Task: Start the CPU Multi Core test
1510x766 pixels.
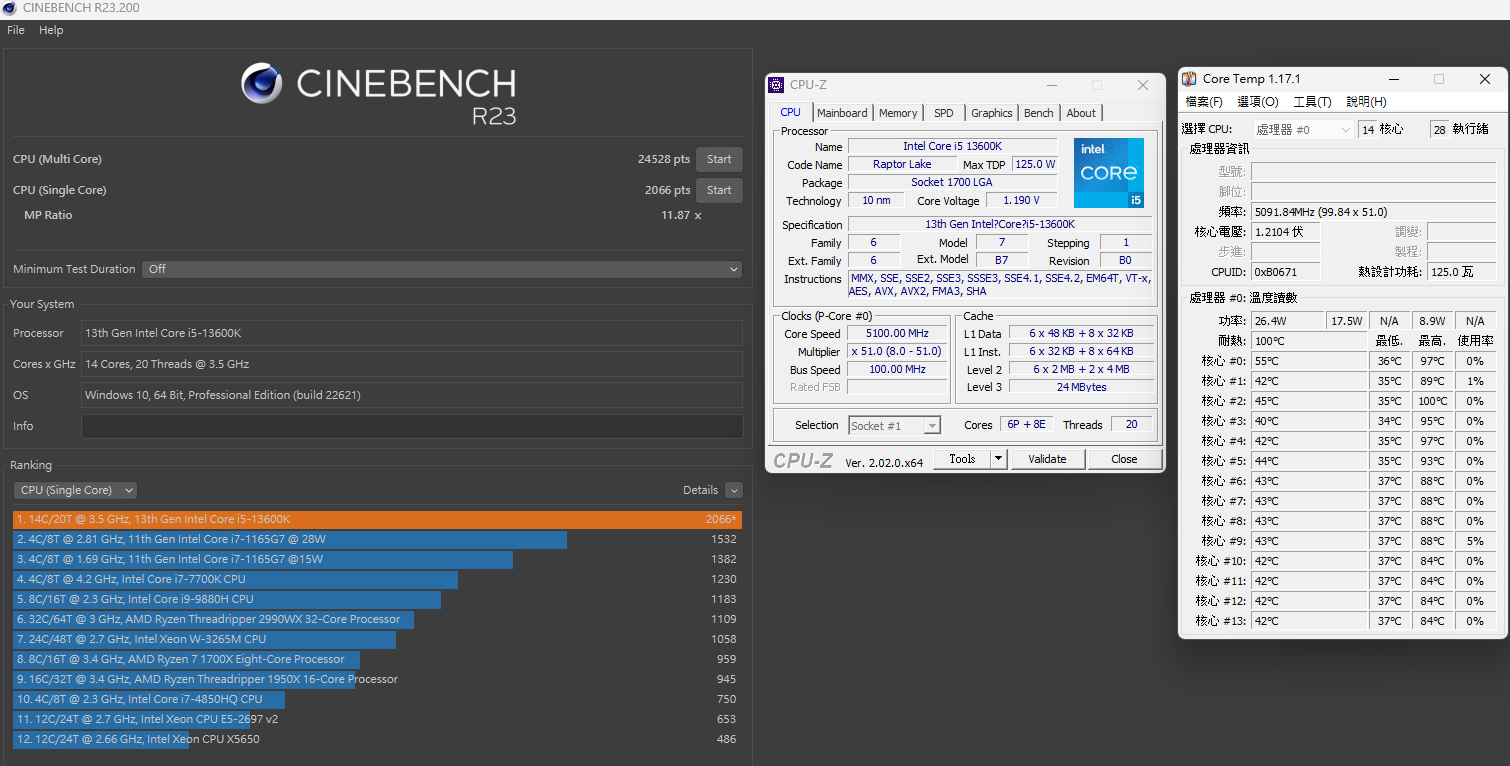Action: [x=719, y=159]
